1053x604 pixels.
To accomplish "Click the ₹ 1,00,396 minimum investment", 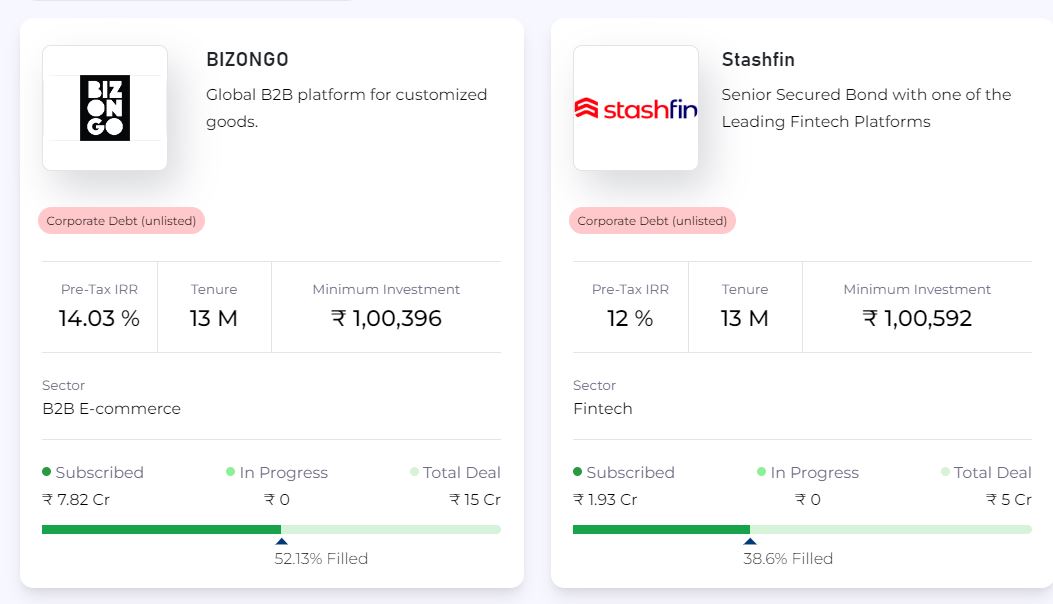I will coord(386,318).
